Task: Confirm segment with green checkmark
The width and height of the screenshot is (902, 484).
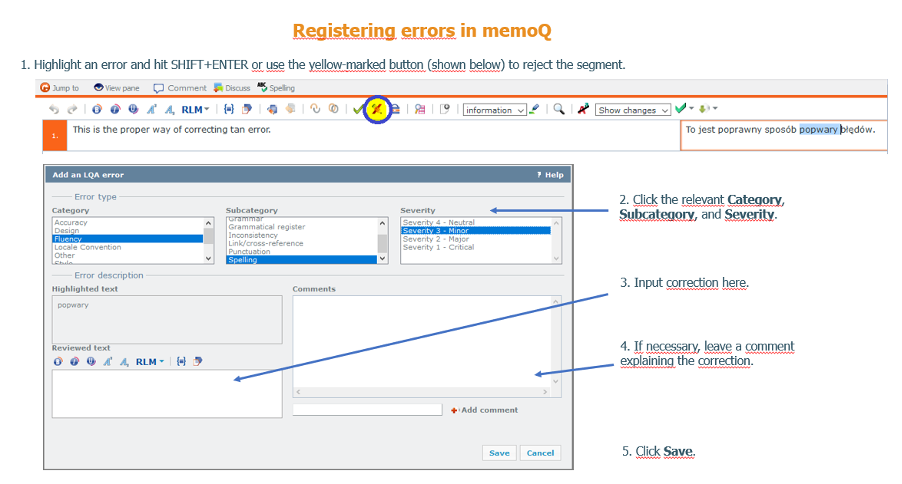Action: [358, 109]
